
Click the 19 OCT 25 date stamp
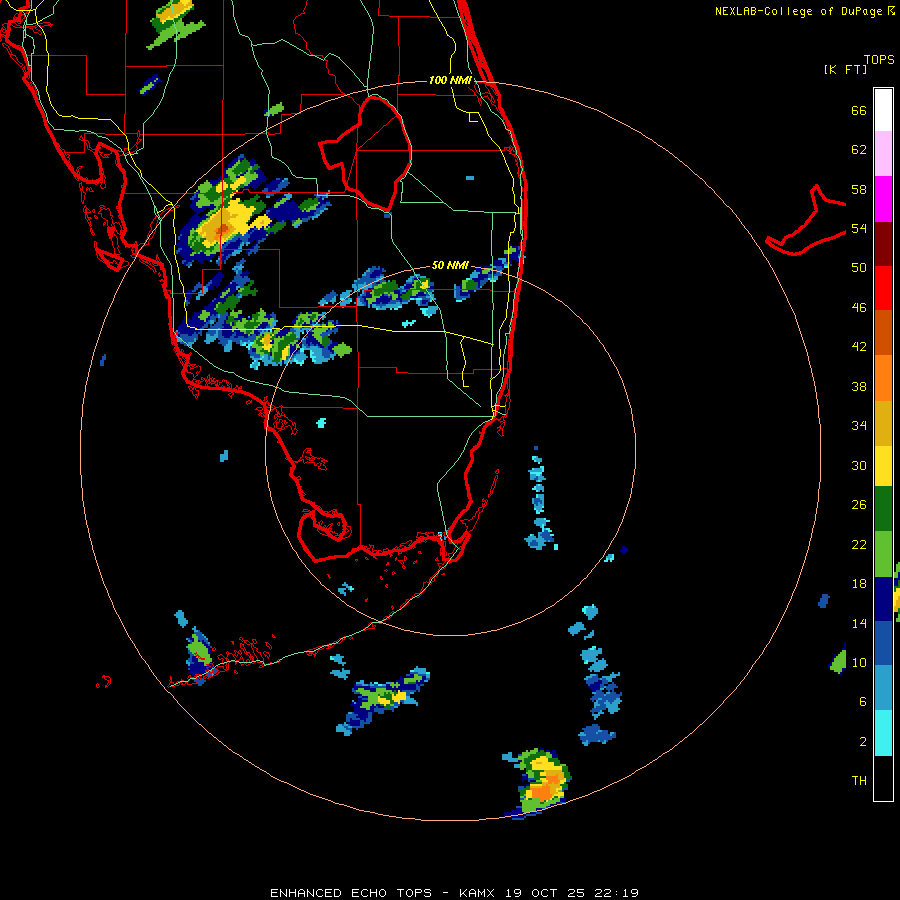545,893
